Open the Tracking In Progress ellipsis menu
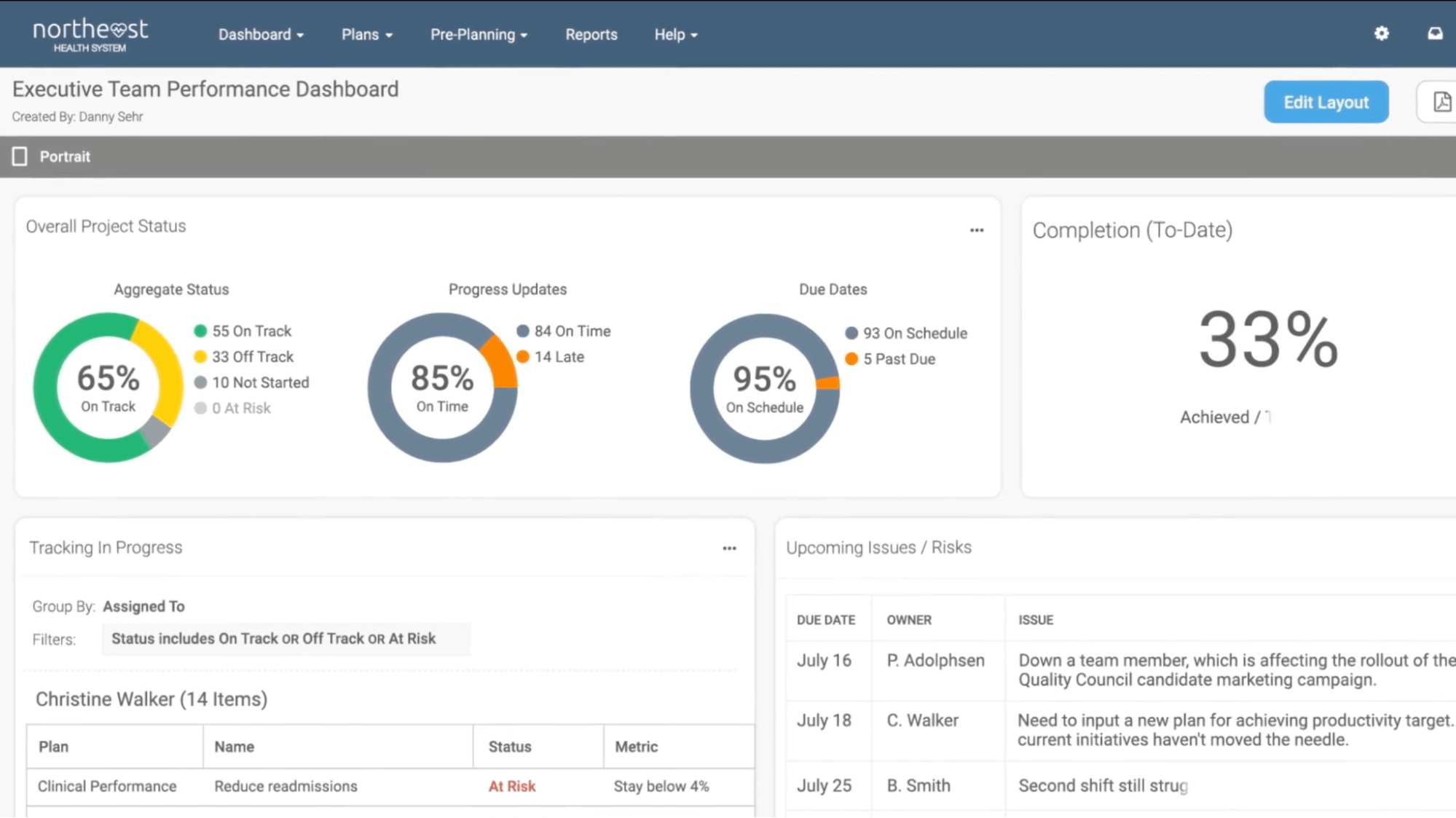This screenshot has height=818, width=1456. tap(729, 548)
